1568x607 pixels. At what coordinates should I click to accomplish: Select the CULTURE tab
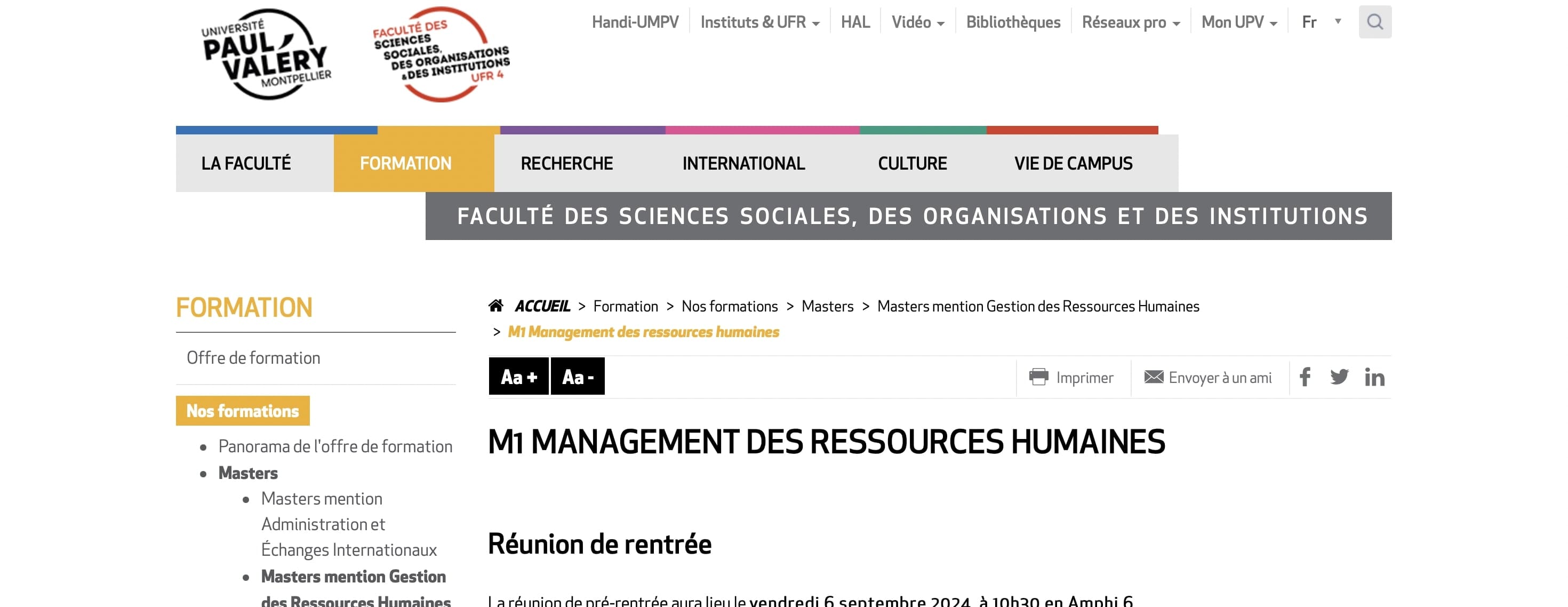(x=912, y=163)
